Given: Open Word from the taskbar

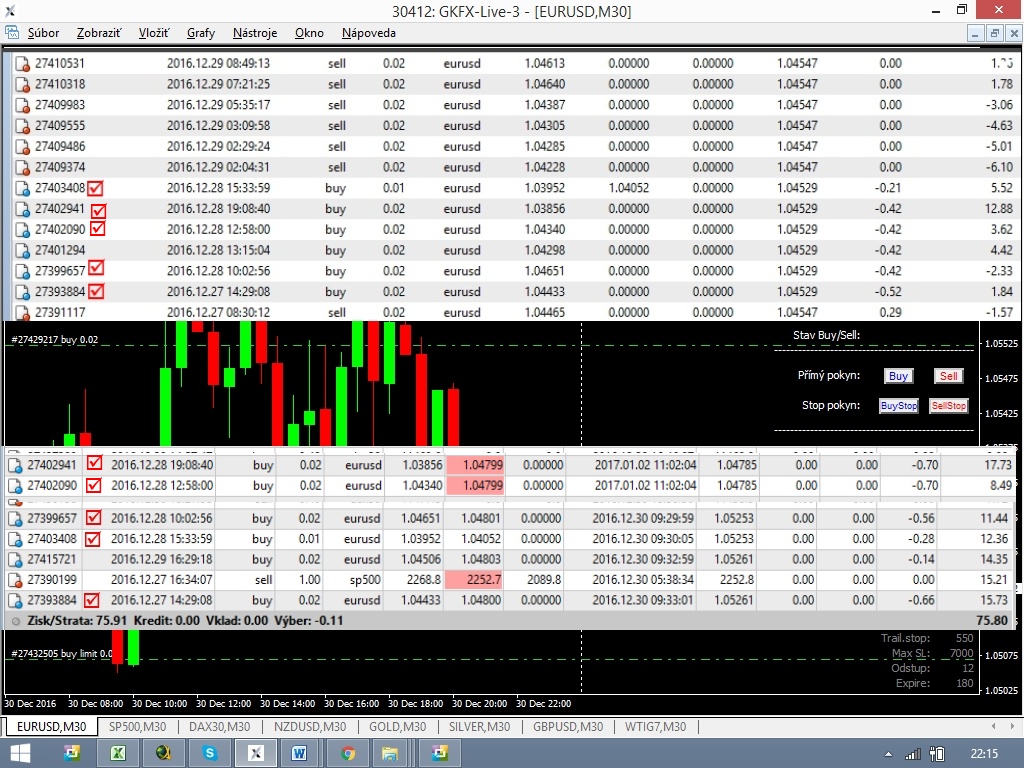Looking at the screenshot, I should [299, 753].
